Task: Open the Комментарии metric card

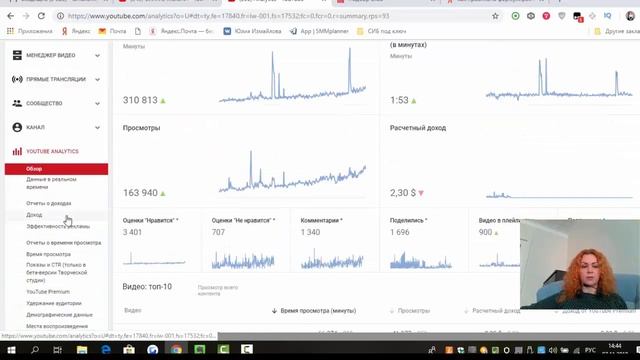Action: (x=335, y=241)
